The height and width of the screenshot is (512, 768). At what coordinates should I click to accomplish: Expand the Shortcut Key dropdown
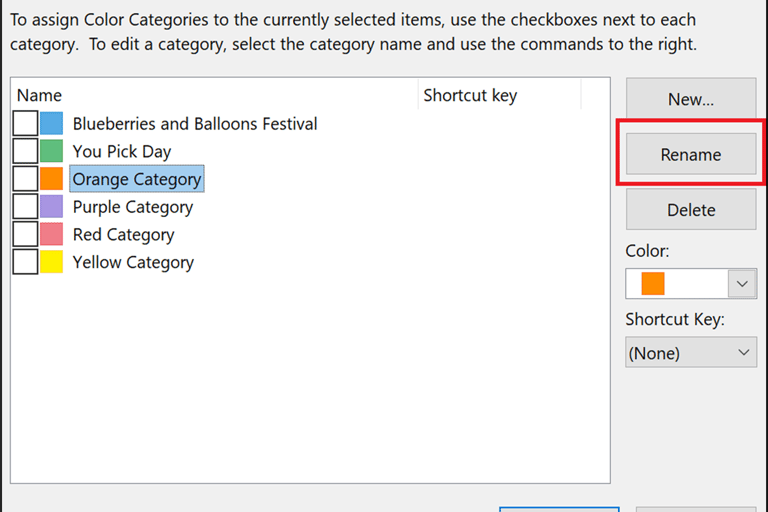742,353
